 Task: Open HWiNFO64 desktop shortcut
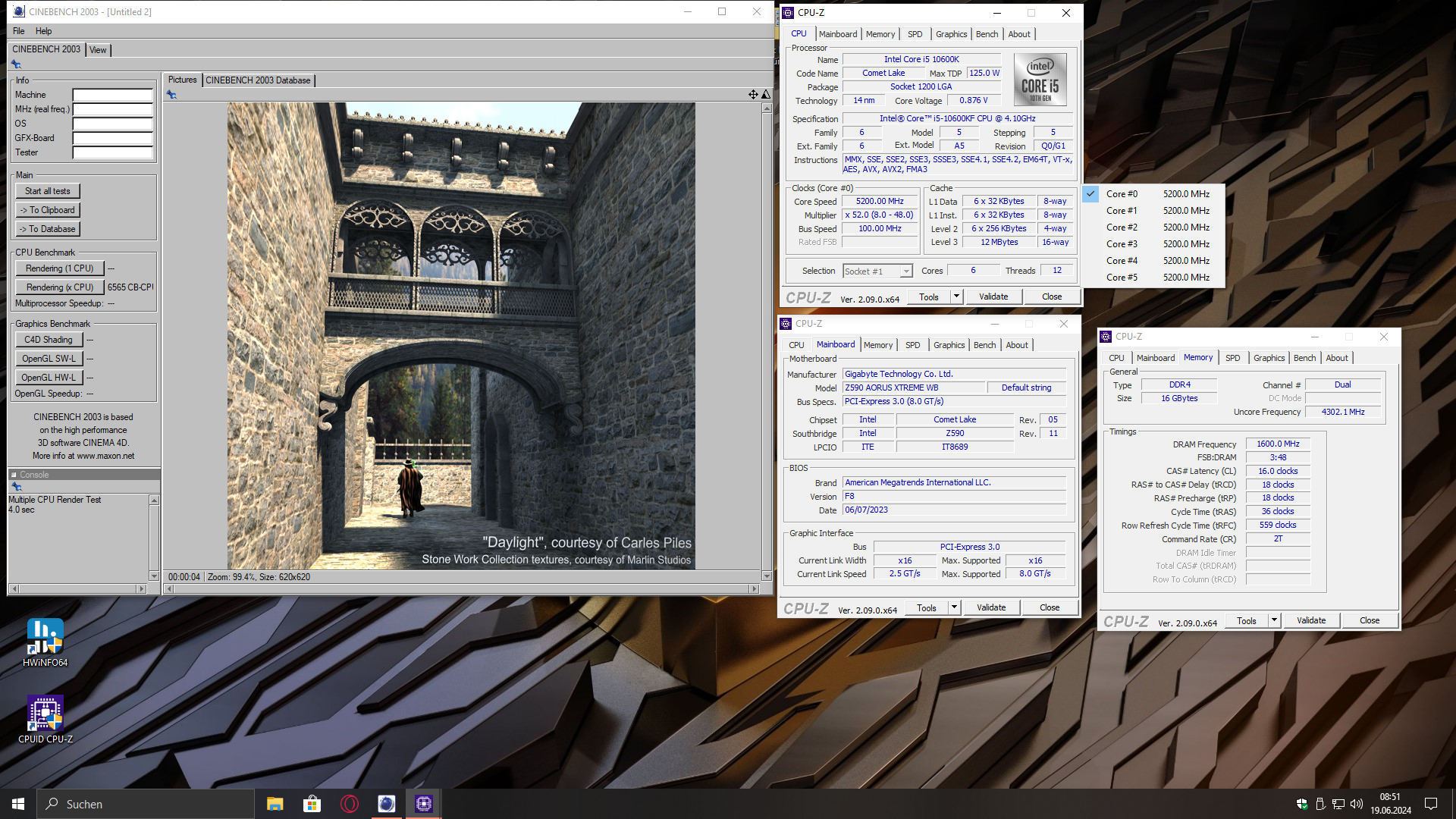pos(45,642)
